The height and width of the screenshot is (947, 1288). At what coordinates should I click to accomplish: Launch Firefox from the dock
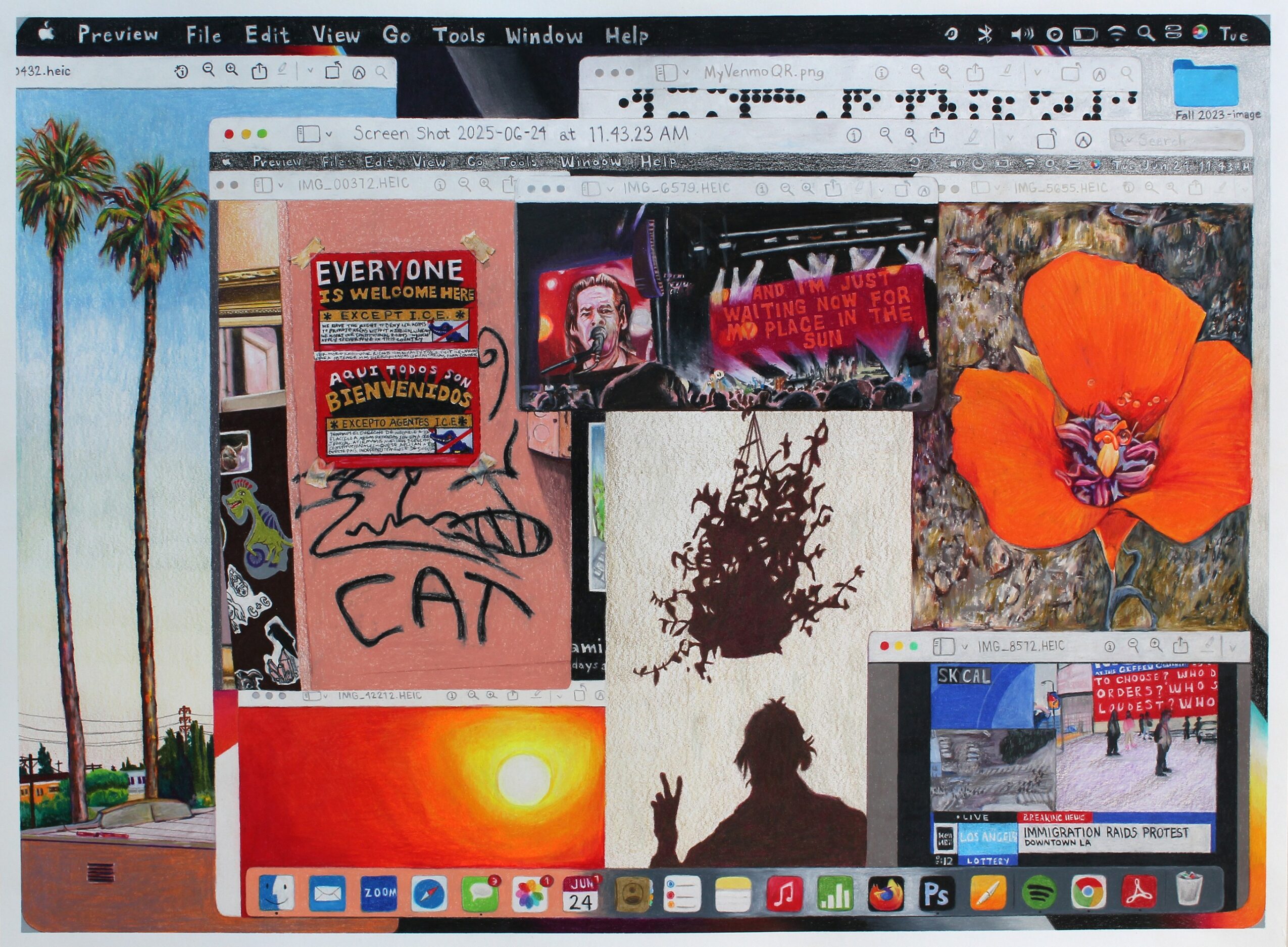(885, 894)
